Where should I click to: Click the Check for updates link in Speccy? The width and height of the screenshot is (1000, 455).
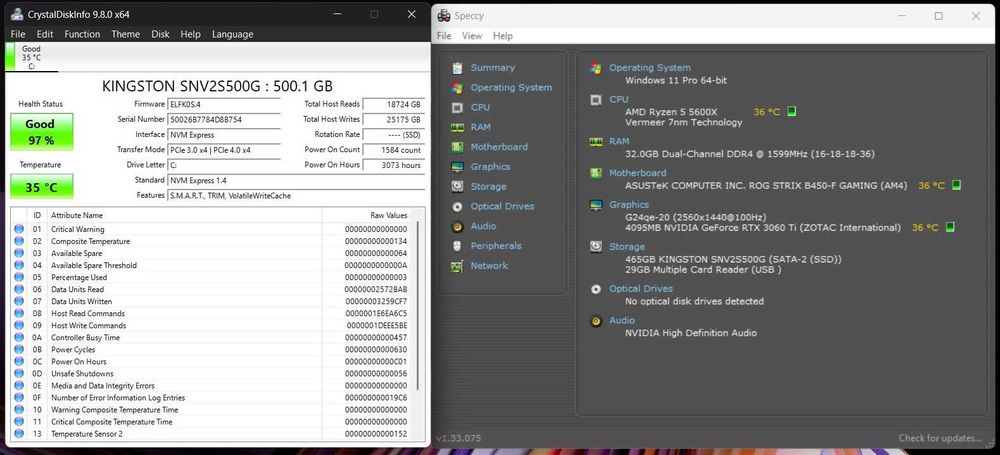[x=940, y=438]
